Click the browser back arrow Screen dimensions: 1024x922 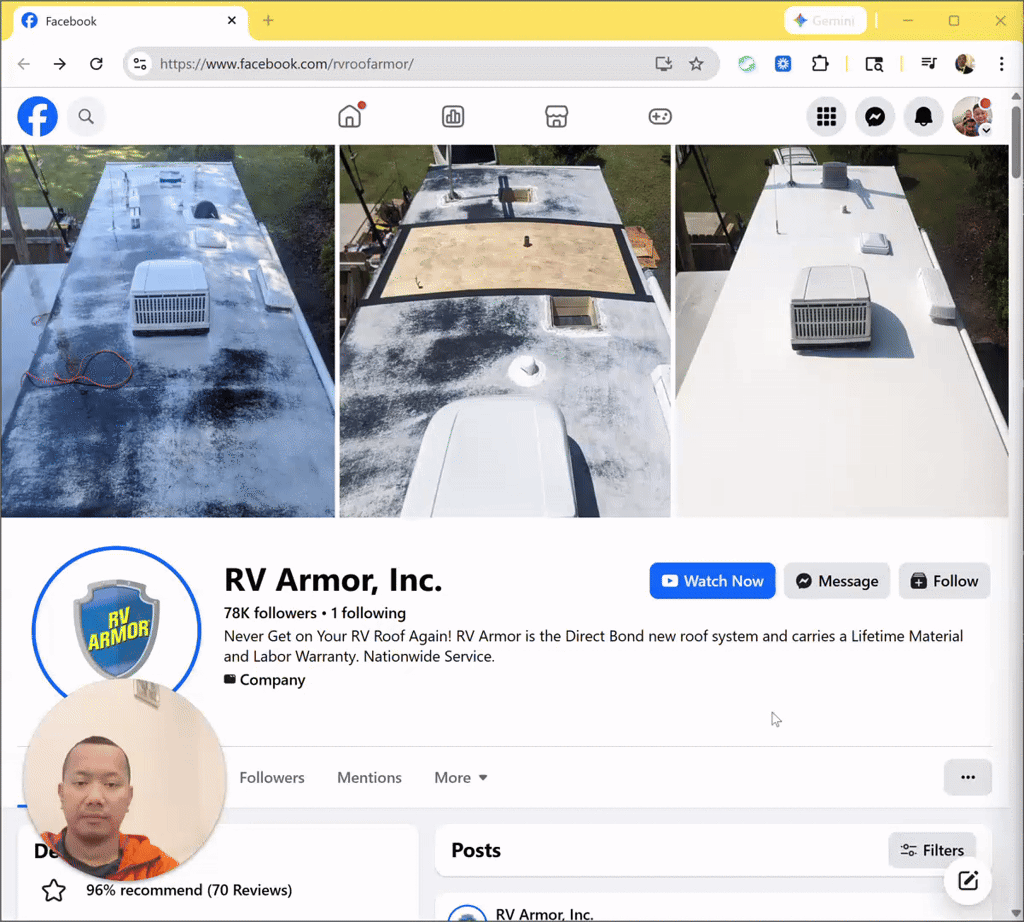point(24,63)
